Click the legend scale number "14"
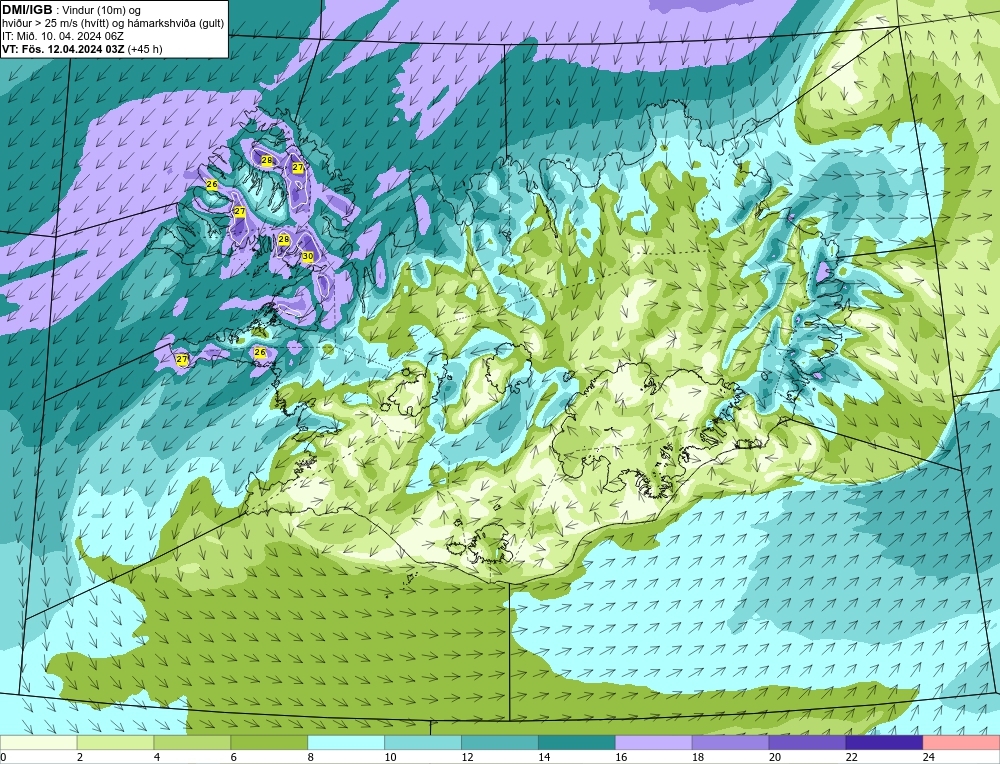This screenshot has width=1000, height=764. point(544,757)
